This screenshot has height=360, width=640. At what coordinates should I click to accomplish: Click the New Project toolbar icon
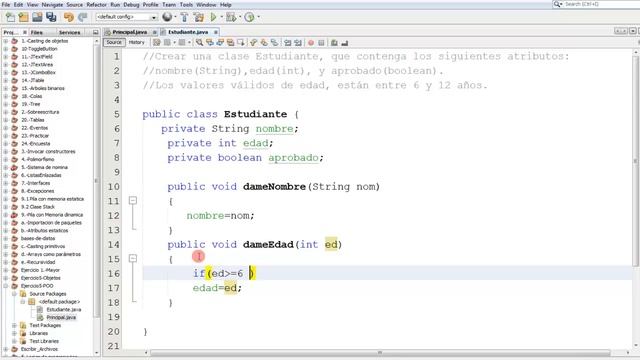point(24,17)
